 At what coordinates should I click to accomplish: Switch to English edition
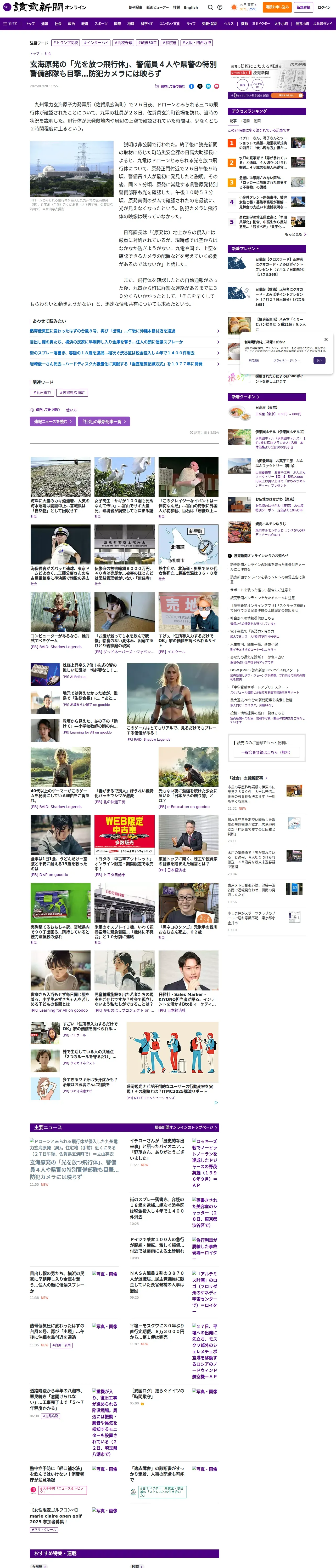[x=191, y=8]
